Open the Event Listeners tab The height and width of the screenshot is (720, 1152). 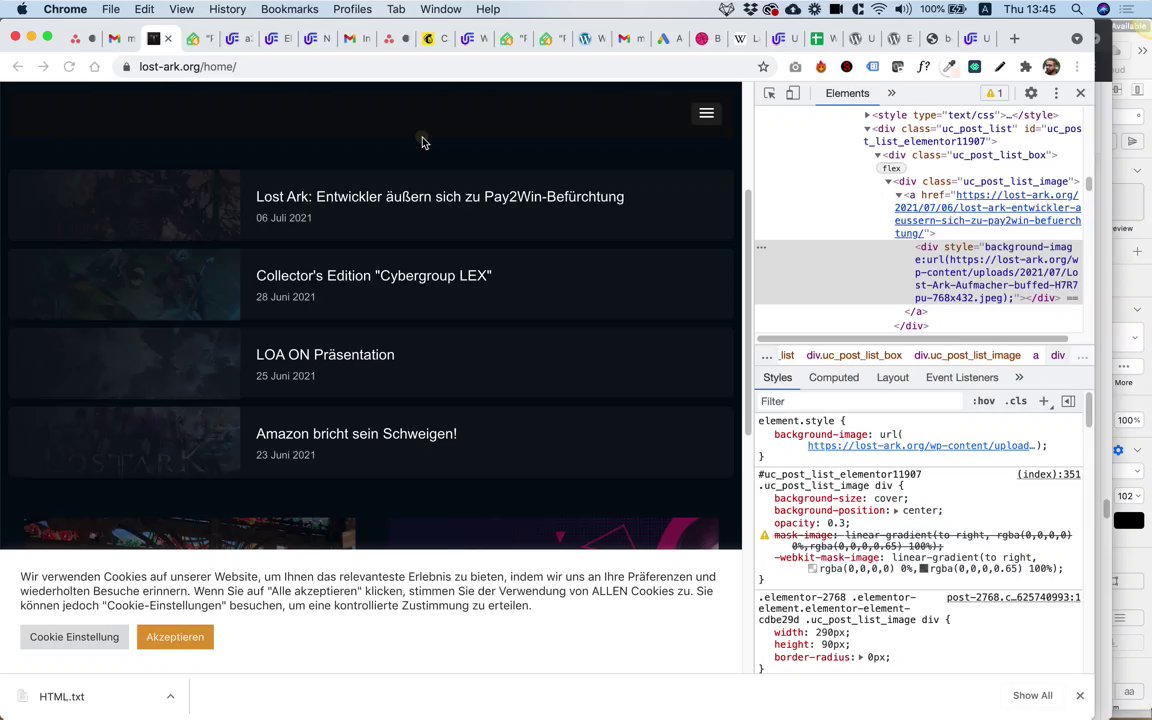click(x=962, y=378)
